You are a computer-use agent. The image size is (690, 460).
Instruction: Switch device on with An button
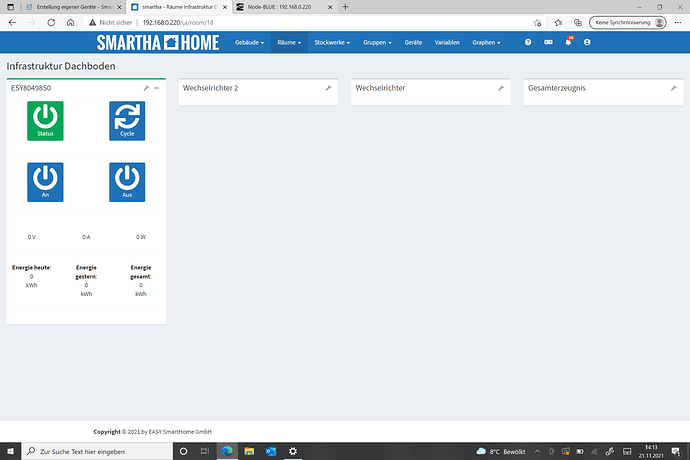[44, 182]
